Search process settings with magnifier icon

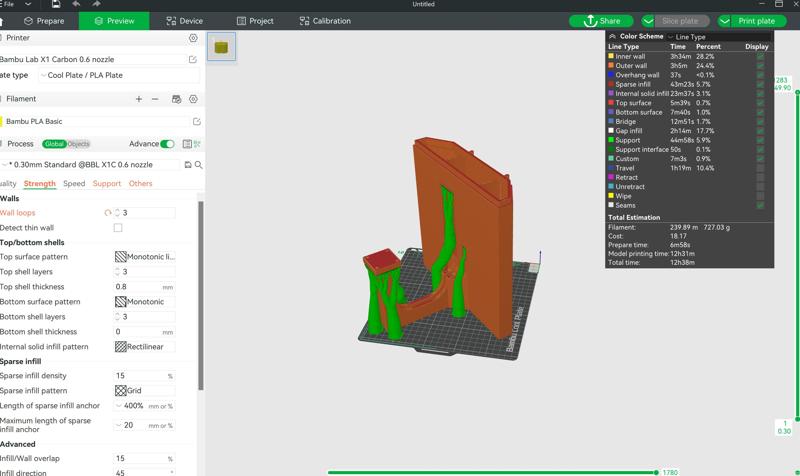pyautogui.click(x=198, y=165)
